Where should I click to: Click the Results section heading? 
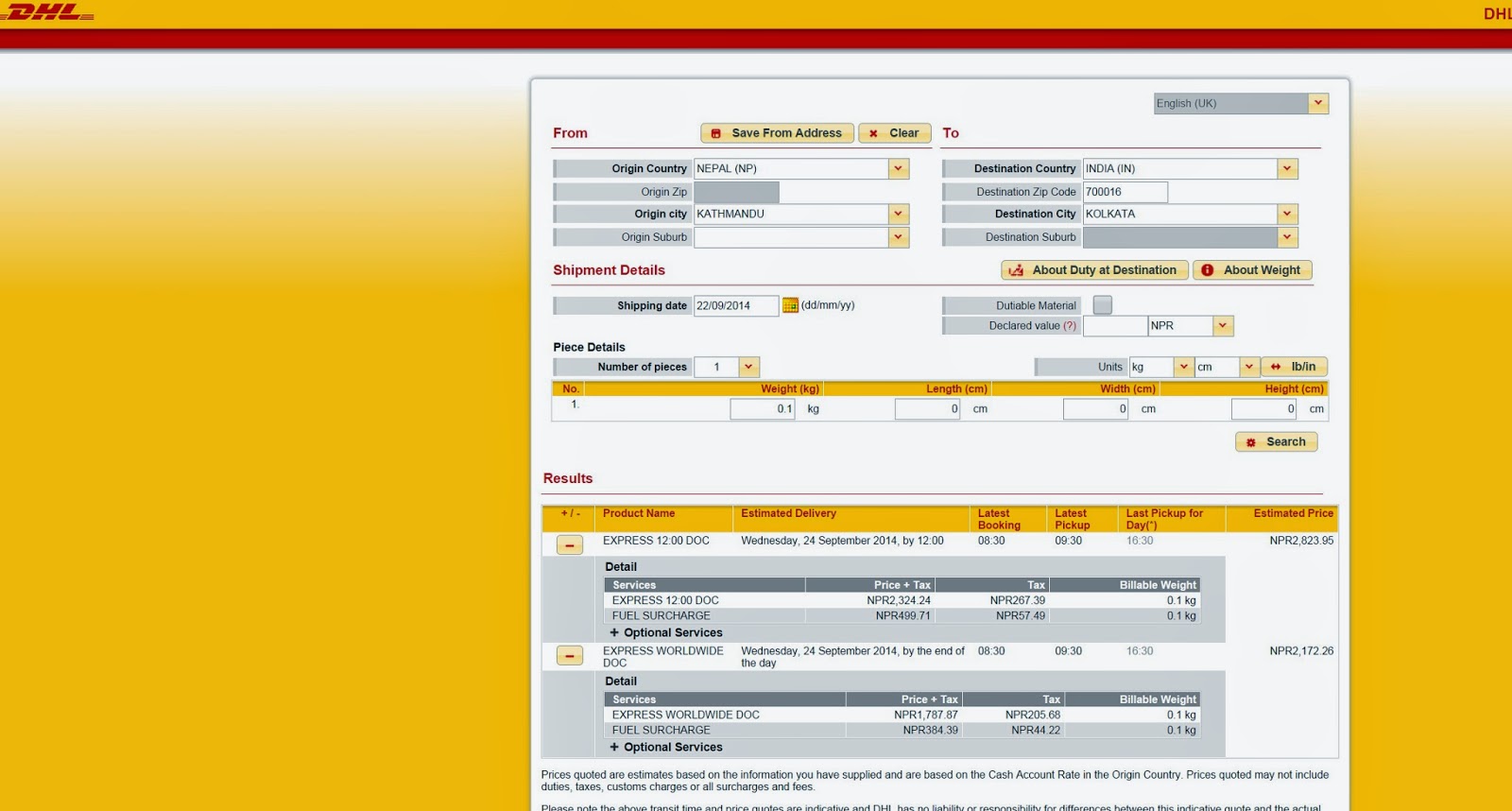(x=568, y=478)
